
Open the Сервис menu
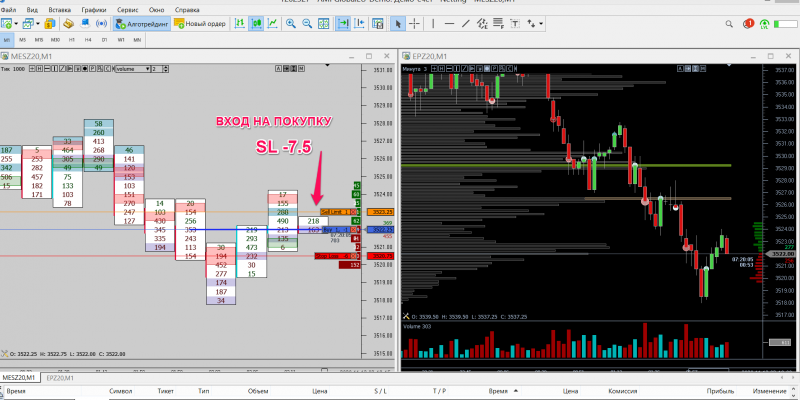[x=128, y=10]
